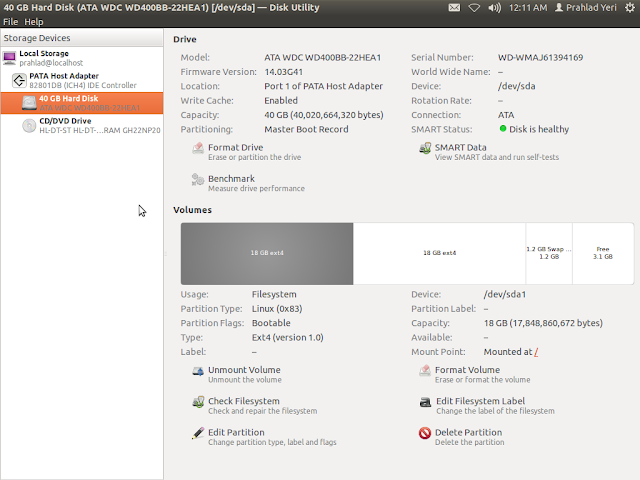Click the Unmount Volume icon
Image resolution: width=640 pixels, height=480 pixels.
click(197, 374)
